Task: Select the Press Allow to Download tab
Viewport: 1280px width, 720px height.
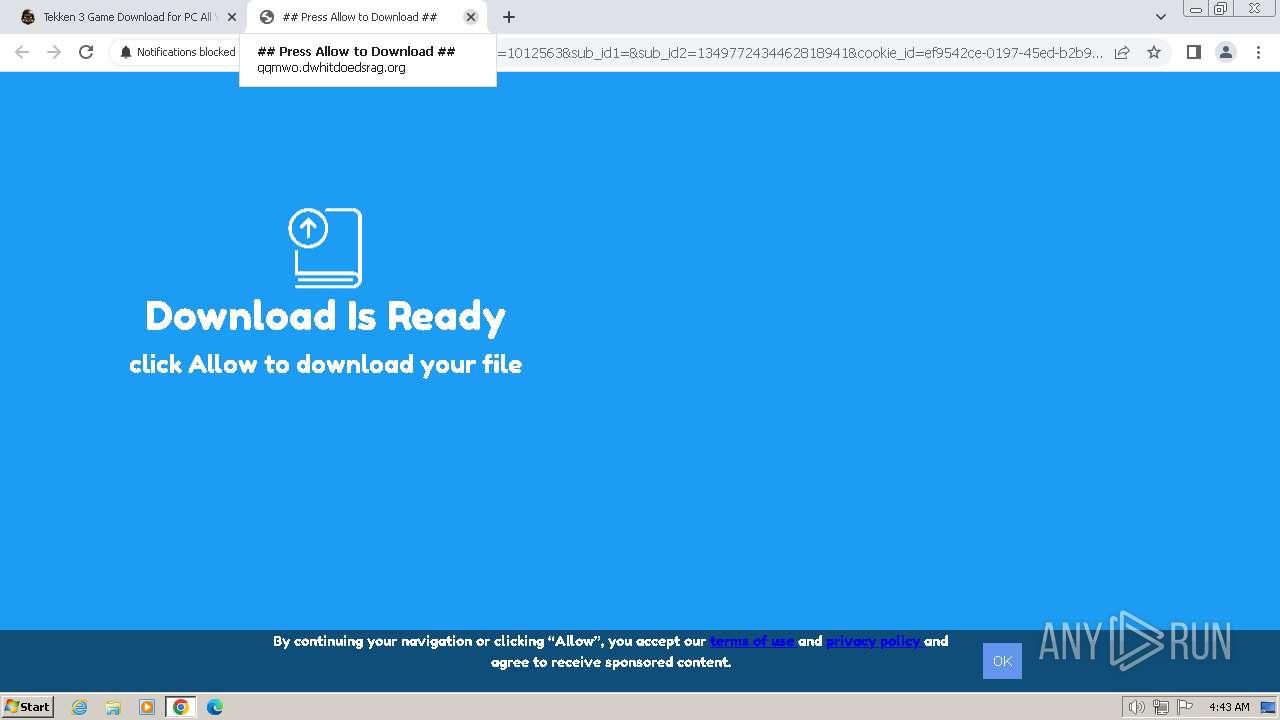Action: pyautogui.click(x=367, y=17)
